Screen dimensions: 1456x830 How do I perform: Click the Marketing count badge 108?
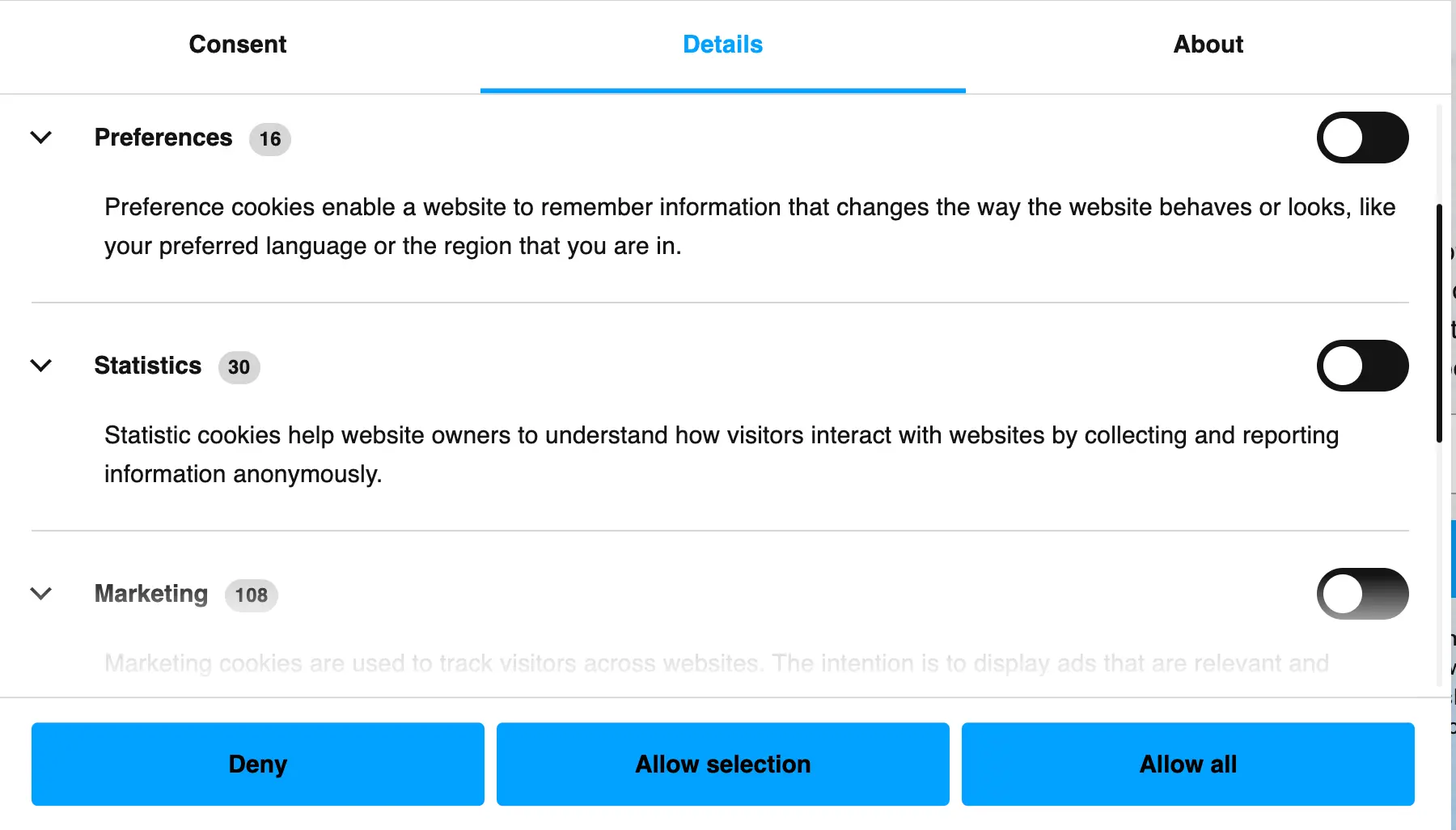coord(252,595)
